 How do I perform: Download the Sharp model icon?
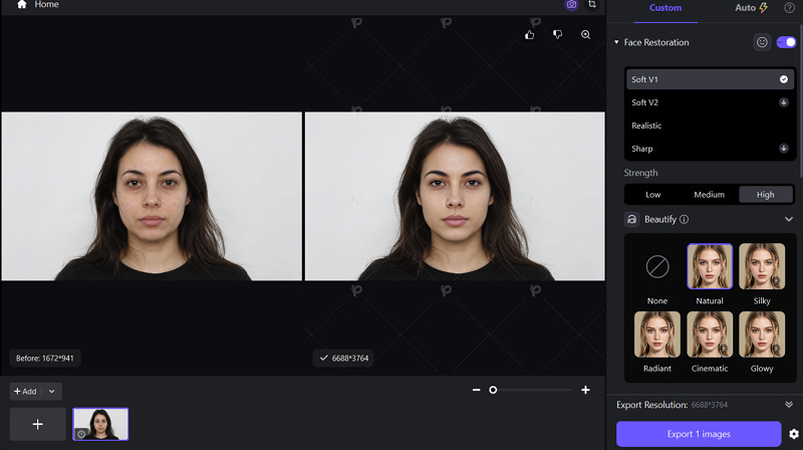click(784, 148)
